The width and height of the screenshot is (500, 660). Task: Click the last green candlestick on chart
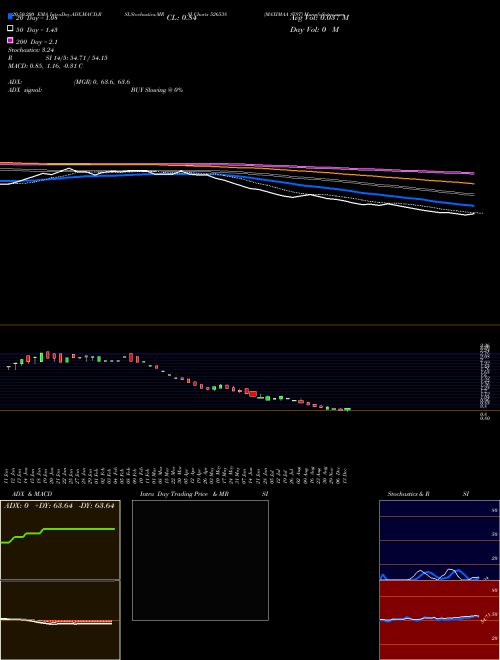point(347,409)
